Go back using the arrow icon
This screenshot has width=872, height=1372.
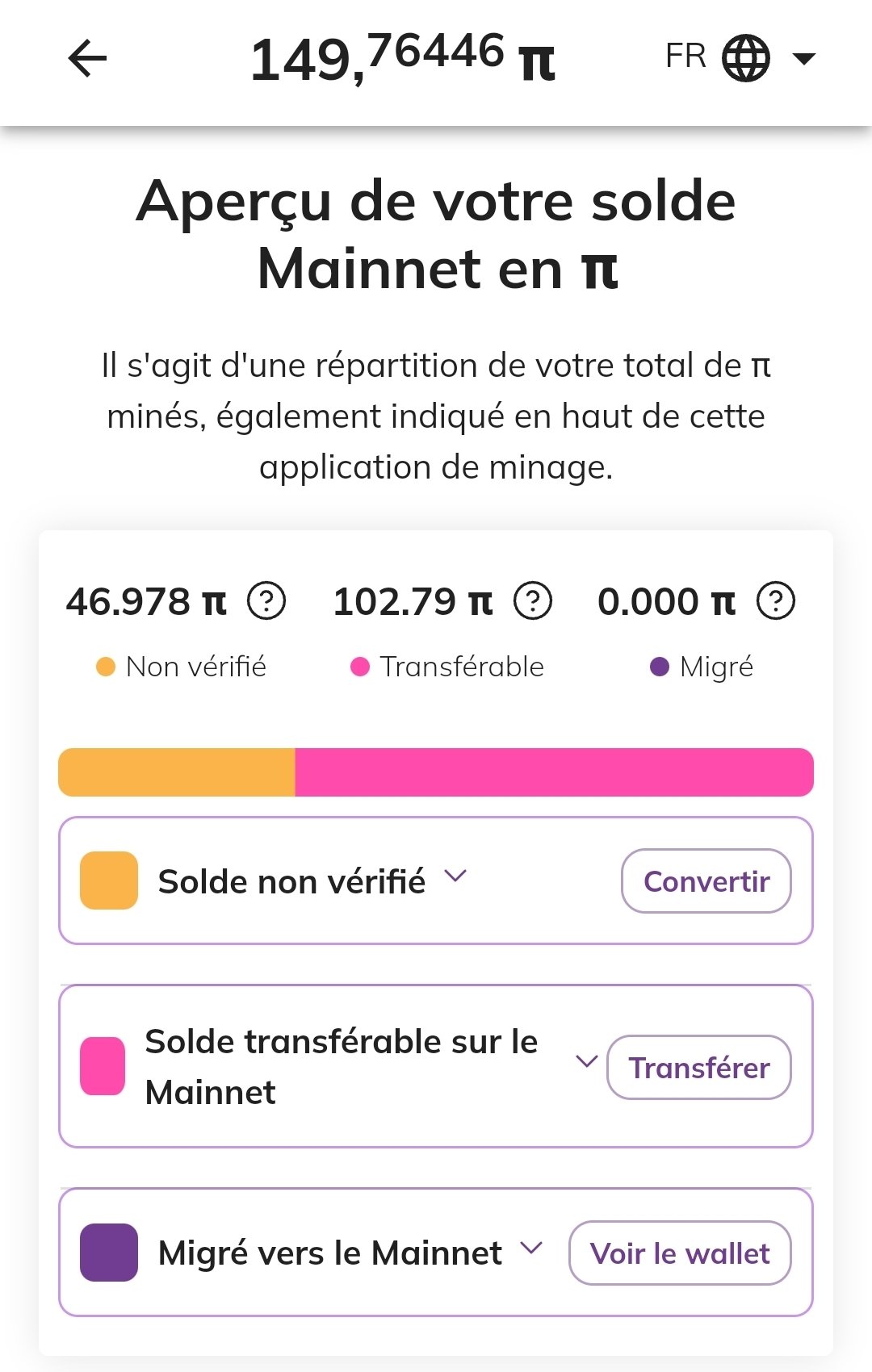click(x=87, y=58)
